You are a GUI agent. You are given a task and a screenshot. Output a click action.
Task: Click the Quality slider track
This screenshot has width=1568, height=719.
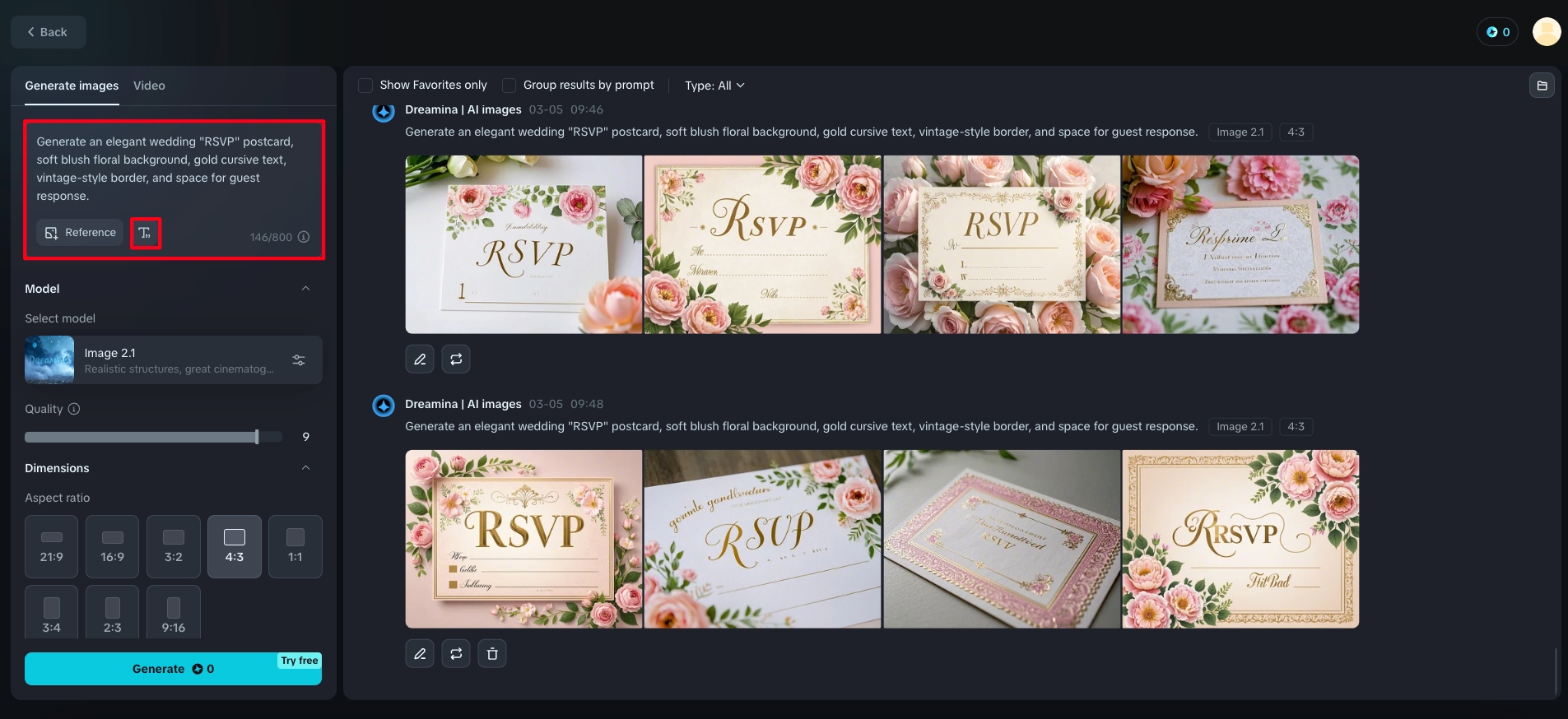coord(142,437)
